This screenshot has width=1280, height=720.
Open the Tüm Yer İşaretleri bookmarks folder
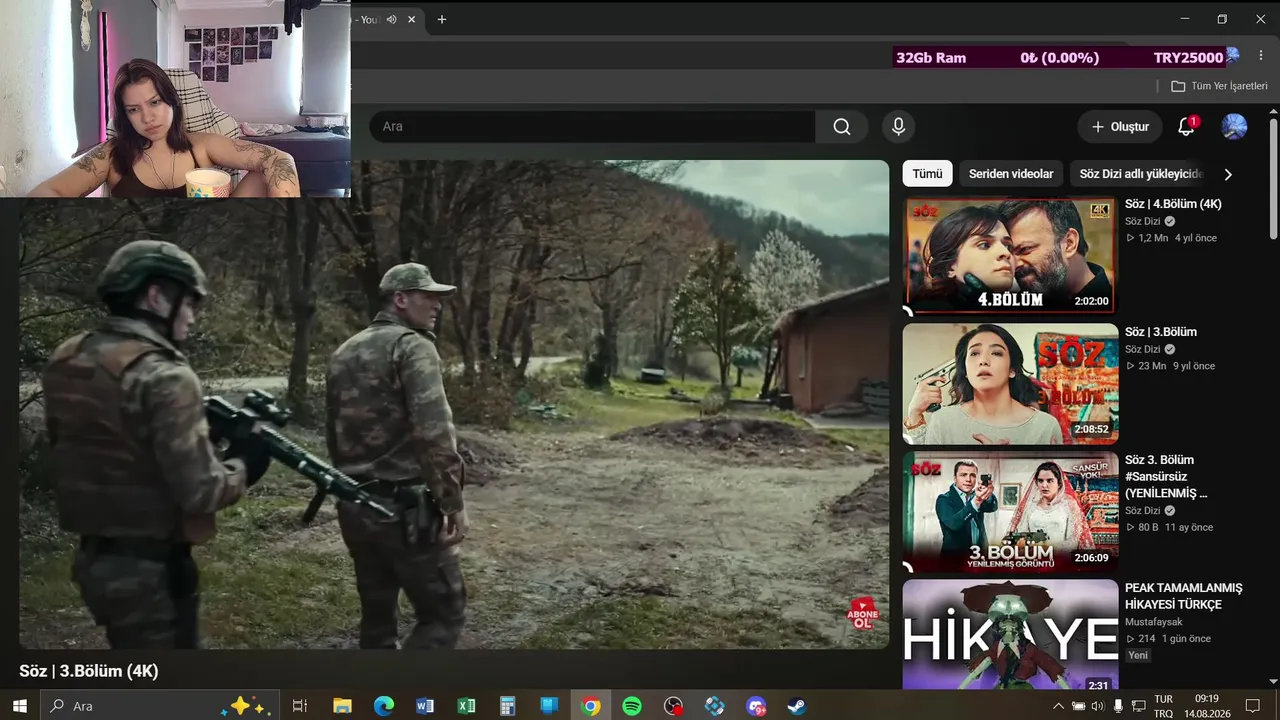tap(1220, 86)
